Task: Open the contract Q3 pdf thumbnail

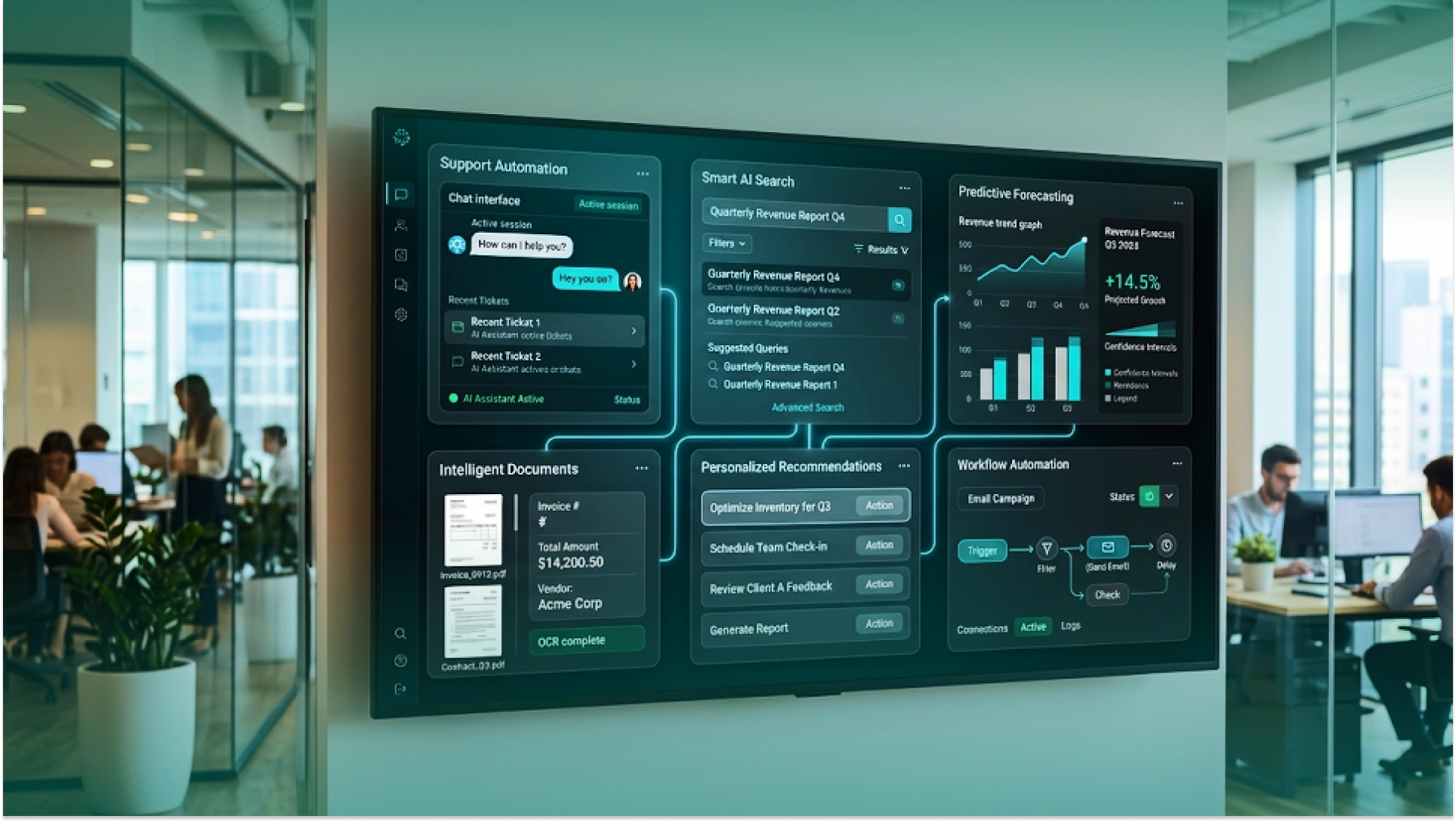Action: tap(473, 621)
